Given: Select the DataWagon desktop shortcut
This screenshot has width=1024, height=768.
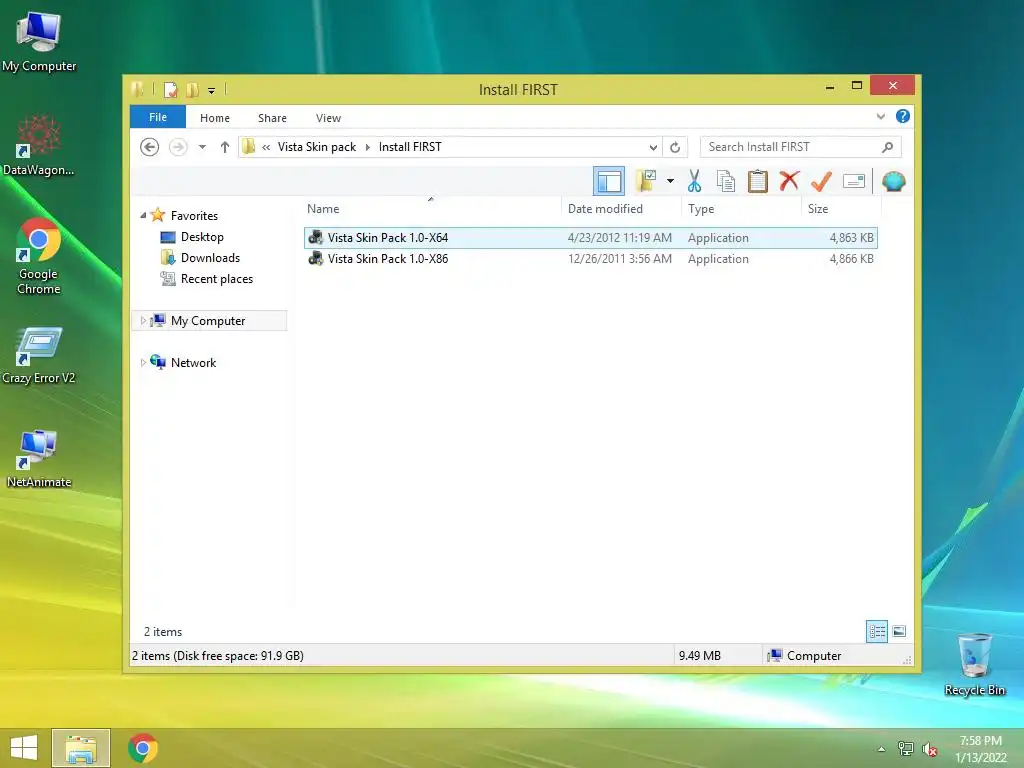Looking at the screenshot, I should (x=39, y=146).
